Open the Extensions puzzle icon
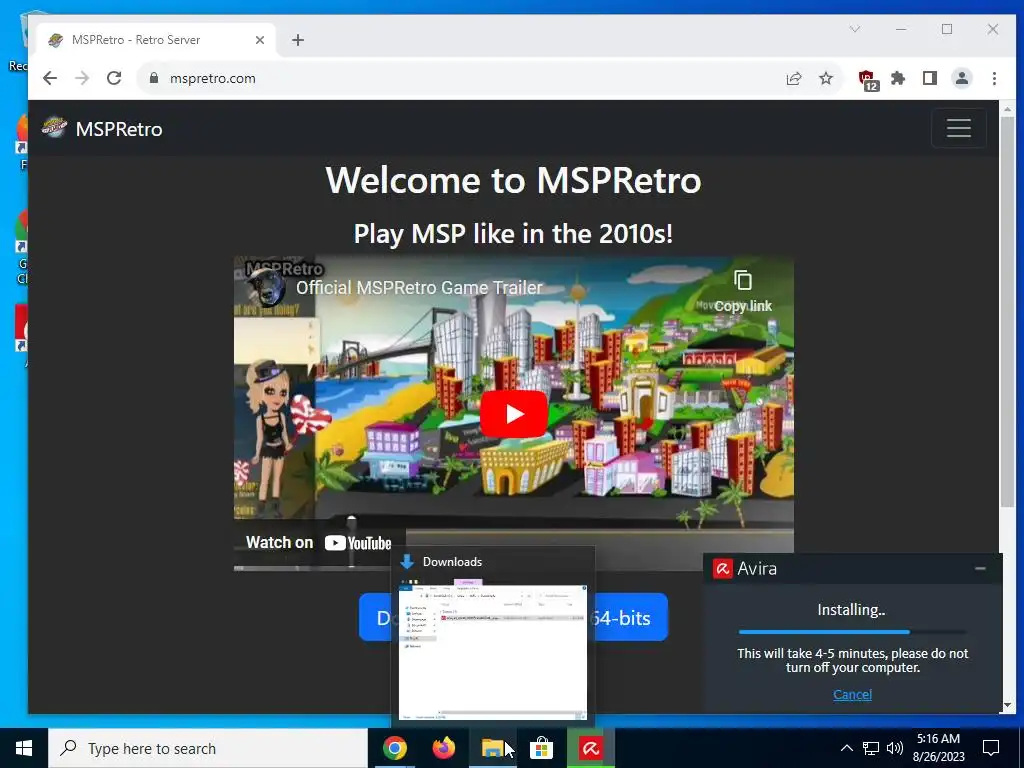 [899, 78]
